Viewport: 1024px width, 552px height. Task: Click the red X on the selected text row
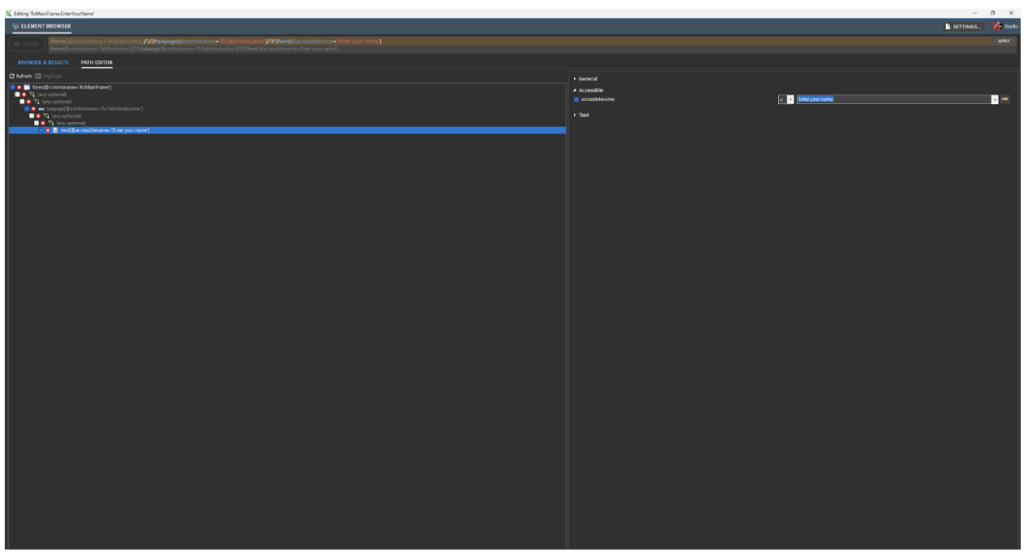click(48, 131)
